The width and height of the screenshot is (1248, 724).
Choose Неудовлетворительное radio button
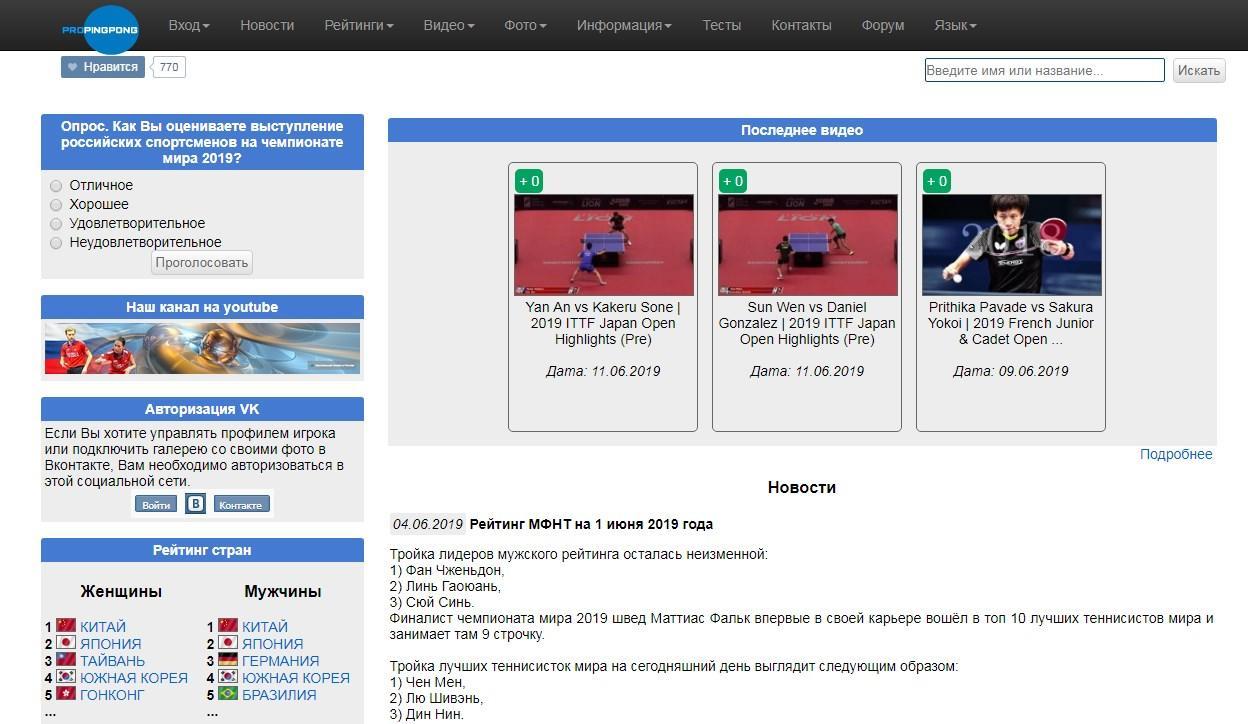pos(57,243)
